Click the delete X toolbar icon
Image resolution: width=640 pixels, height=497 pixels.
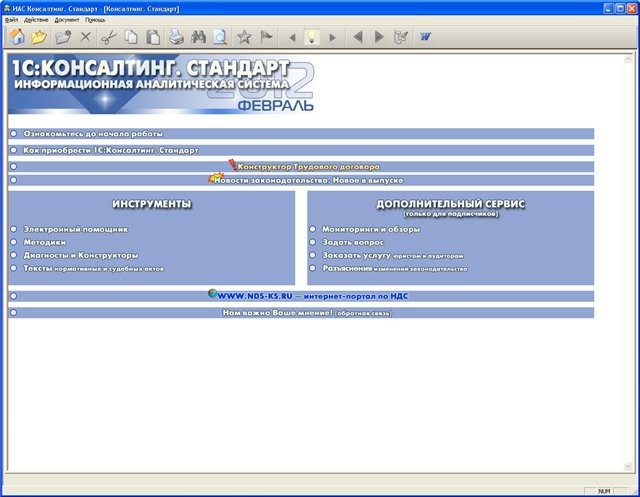[x=85, y=37]
